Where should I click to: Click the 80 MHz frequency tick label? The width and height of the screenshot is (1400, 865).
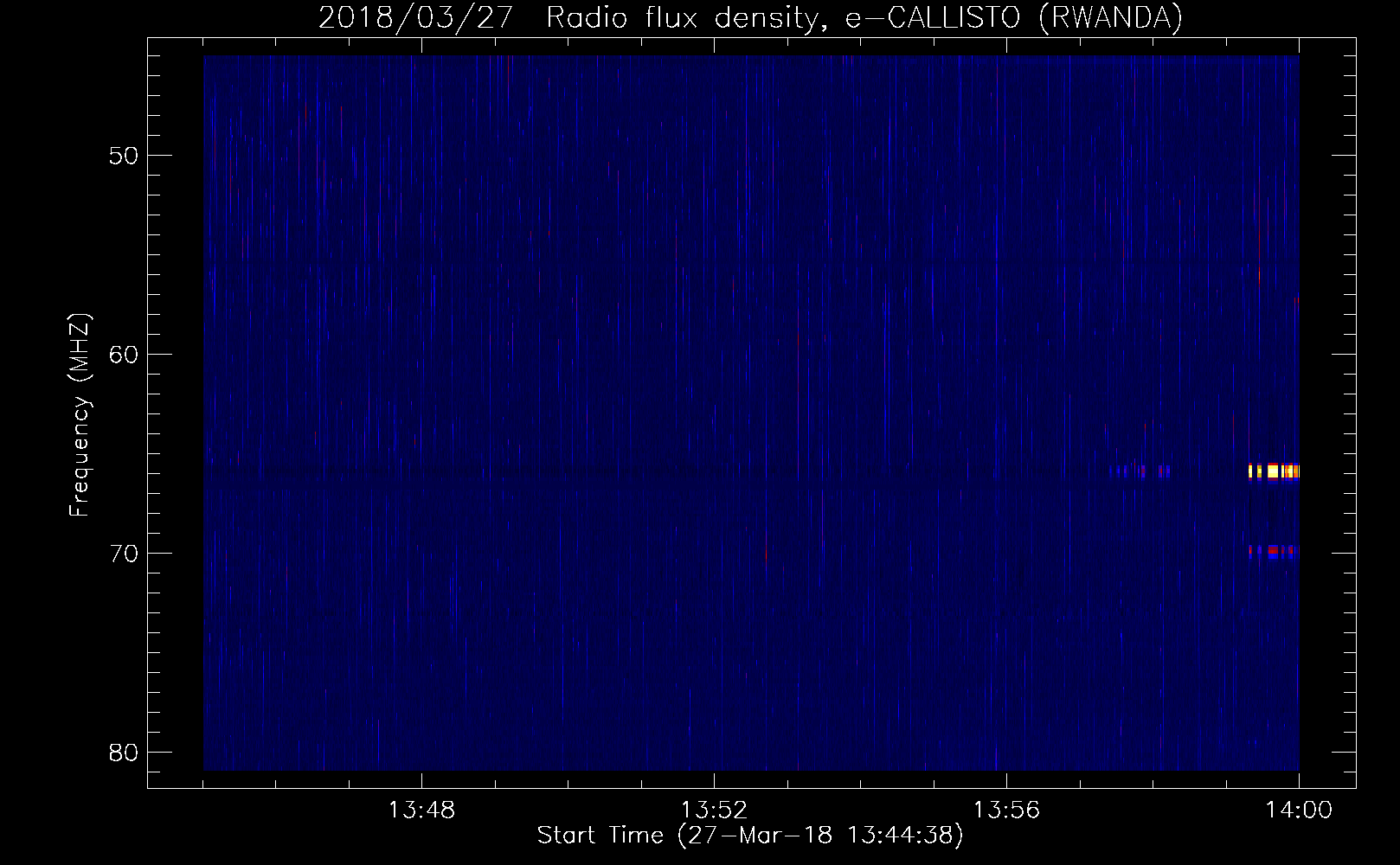(x=124, y=753)
